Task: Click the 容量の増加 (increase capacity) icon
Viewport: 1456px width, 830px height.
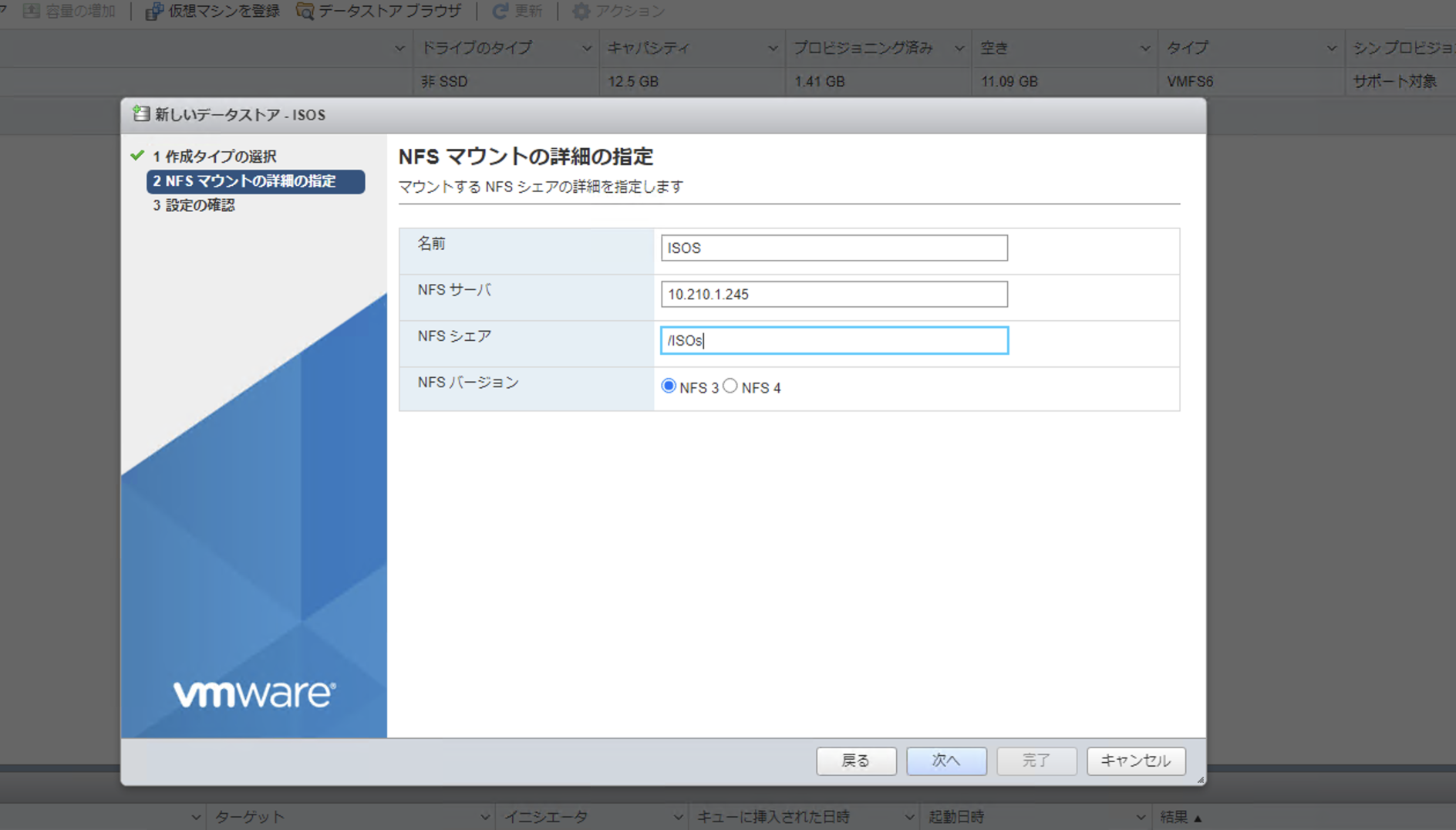Action: coord(30,11)
